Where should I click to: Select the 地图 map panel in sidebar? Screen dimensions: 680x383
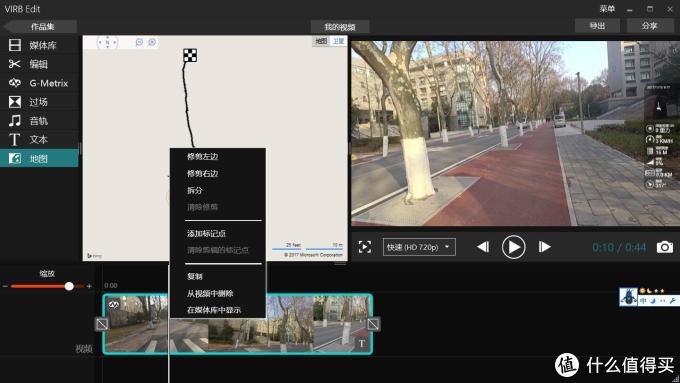(x=39, y=158)
